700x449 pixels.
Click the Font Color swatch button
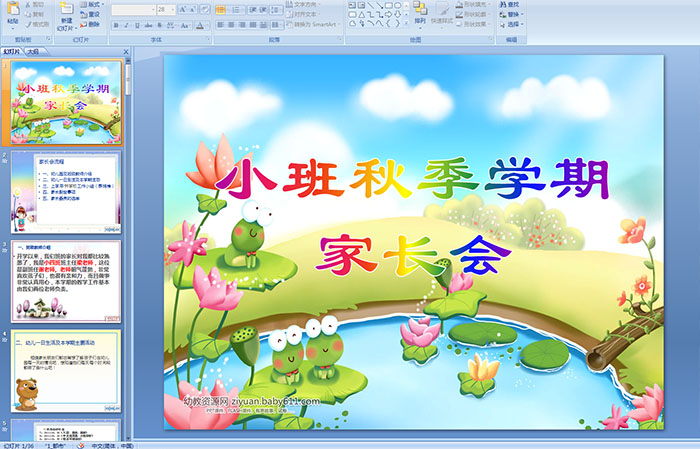(x=200, y=25)
